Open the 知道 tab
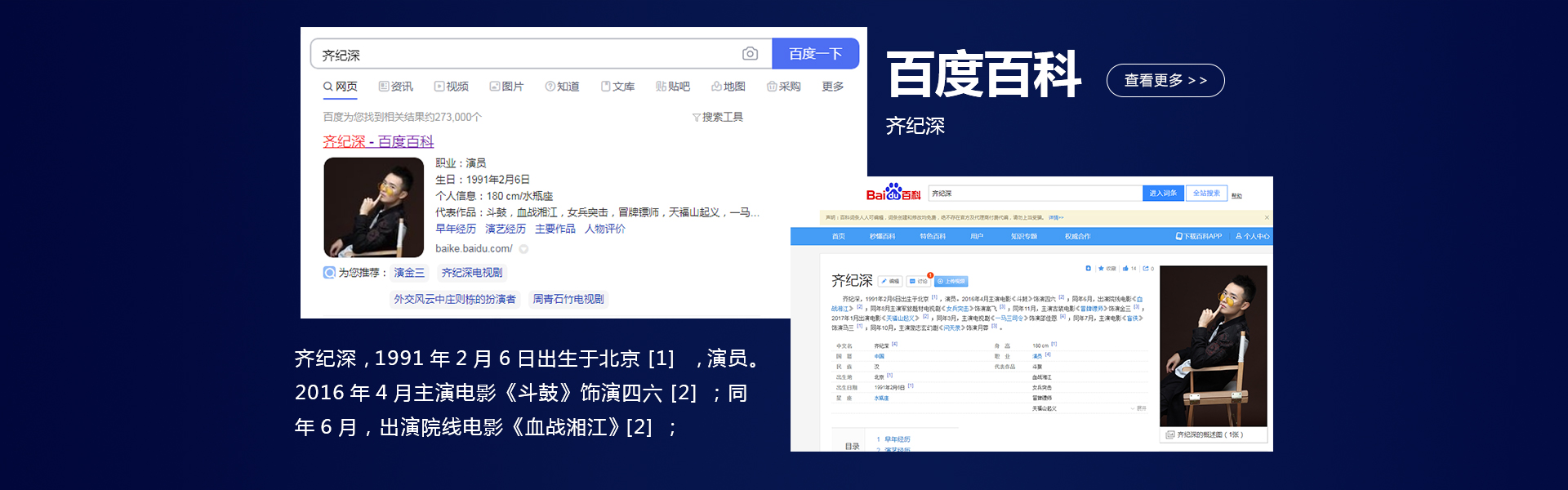The height and width of the screenshot is (490, 1568). [x=563, y=87]
